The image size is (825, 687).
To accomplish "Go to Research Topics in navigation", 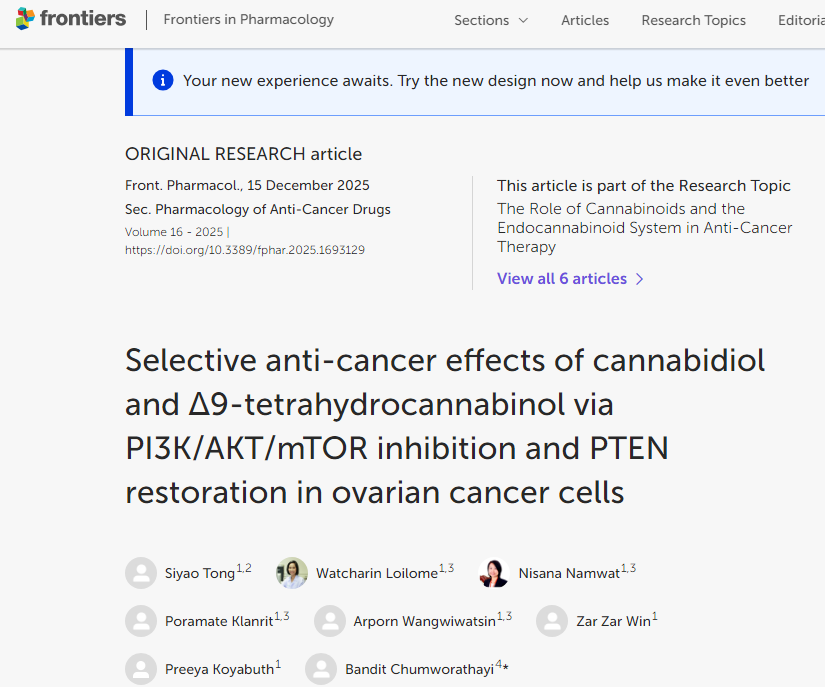I will (x=693, y=20).
